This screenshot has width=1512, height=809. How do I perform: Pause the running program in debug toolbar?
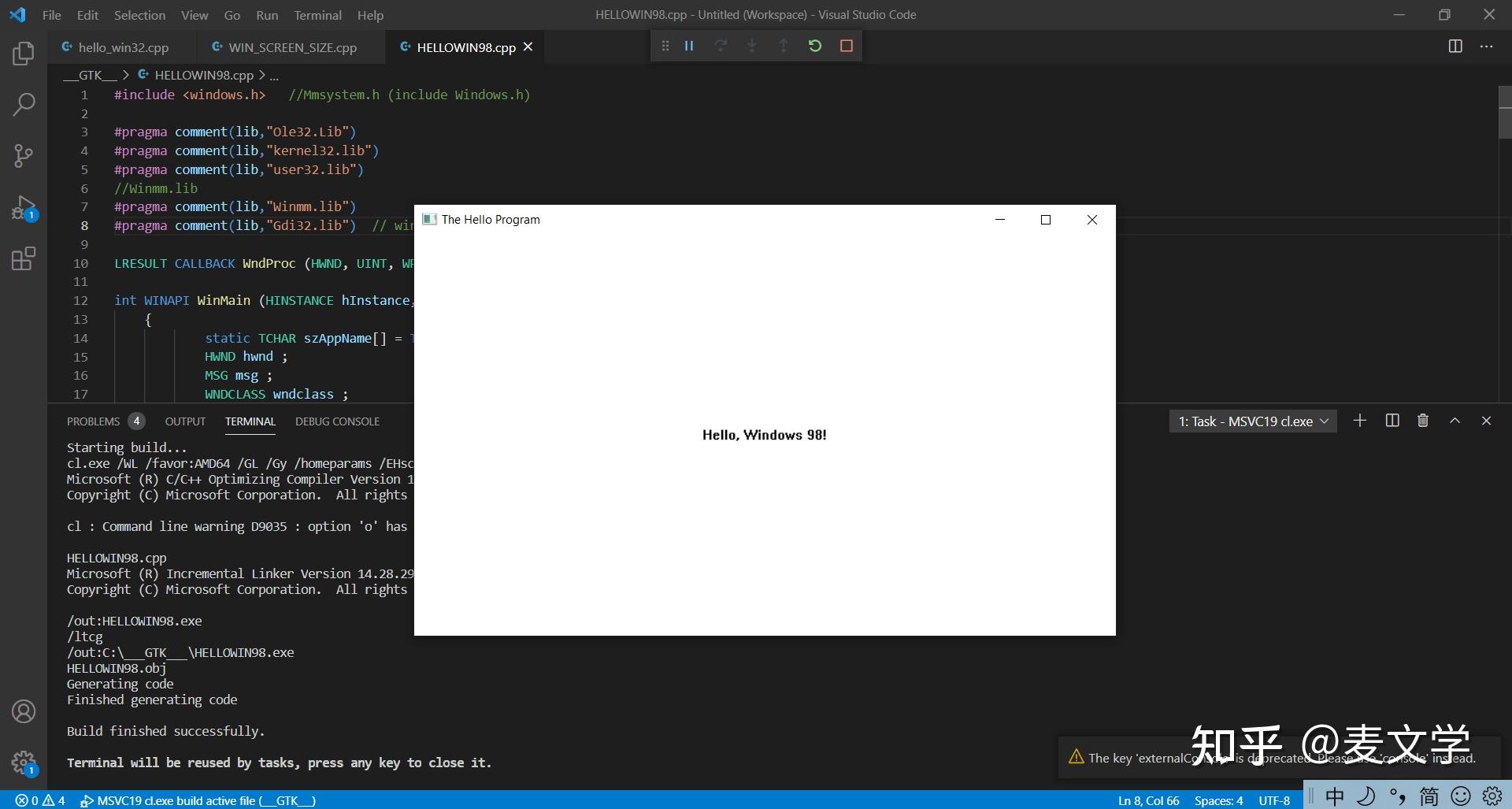[x=689, y=46]
